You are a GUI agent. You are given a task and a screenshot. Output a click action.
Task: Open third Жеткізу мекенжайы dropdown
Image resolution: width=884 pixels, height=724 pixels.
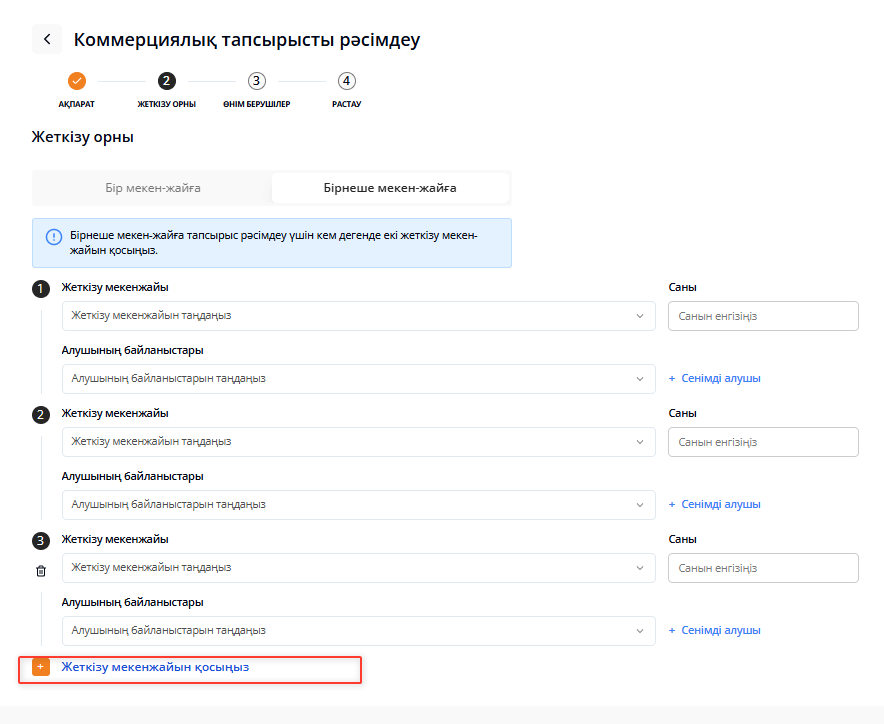[x=358, y=568]
